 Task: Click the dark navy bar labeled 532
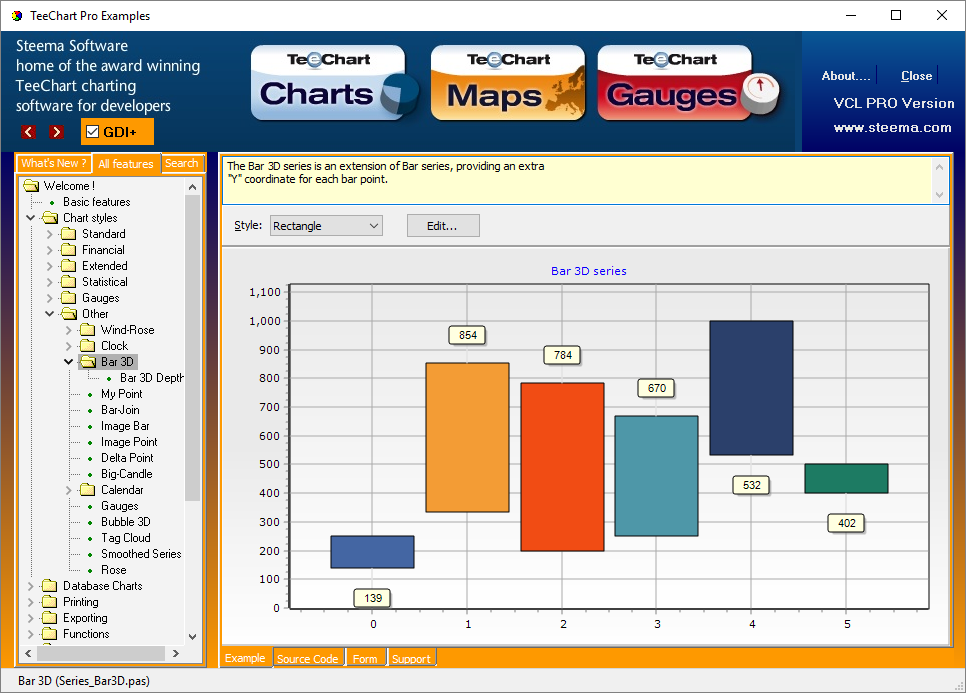pos(752,388)
